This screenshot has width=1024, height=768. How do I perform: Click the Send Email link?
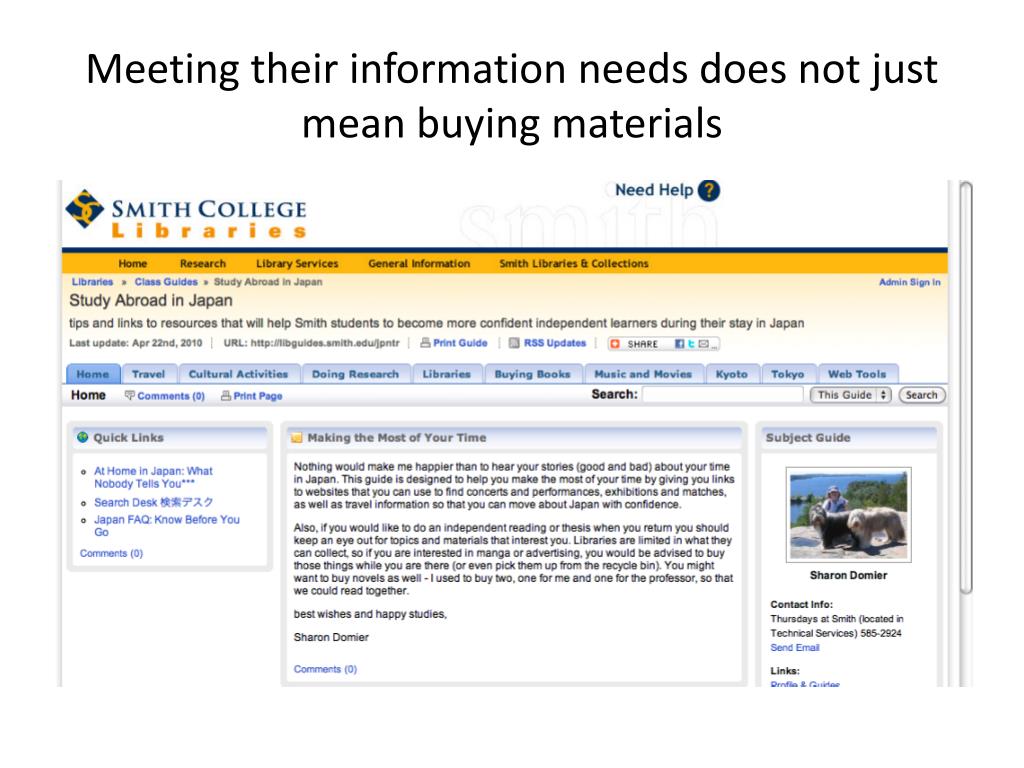coord(795,648)
